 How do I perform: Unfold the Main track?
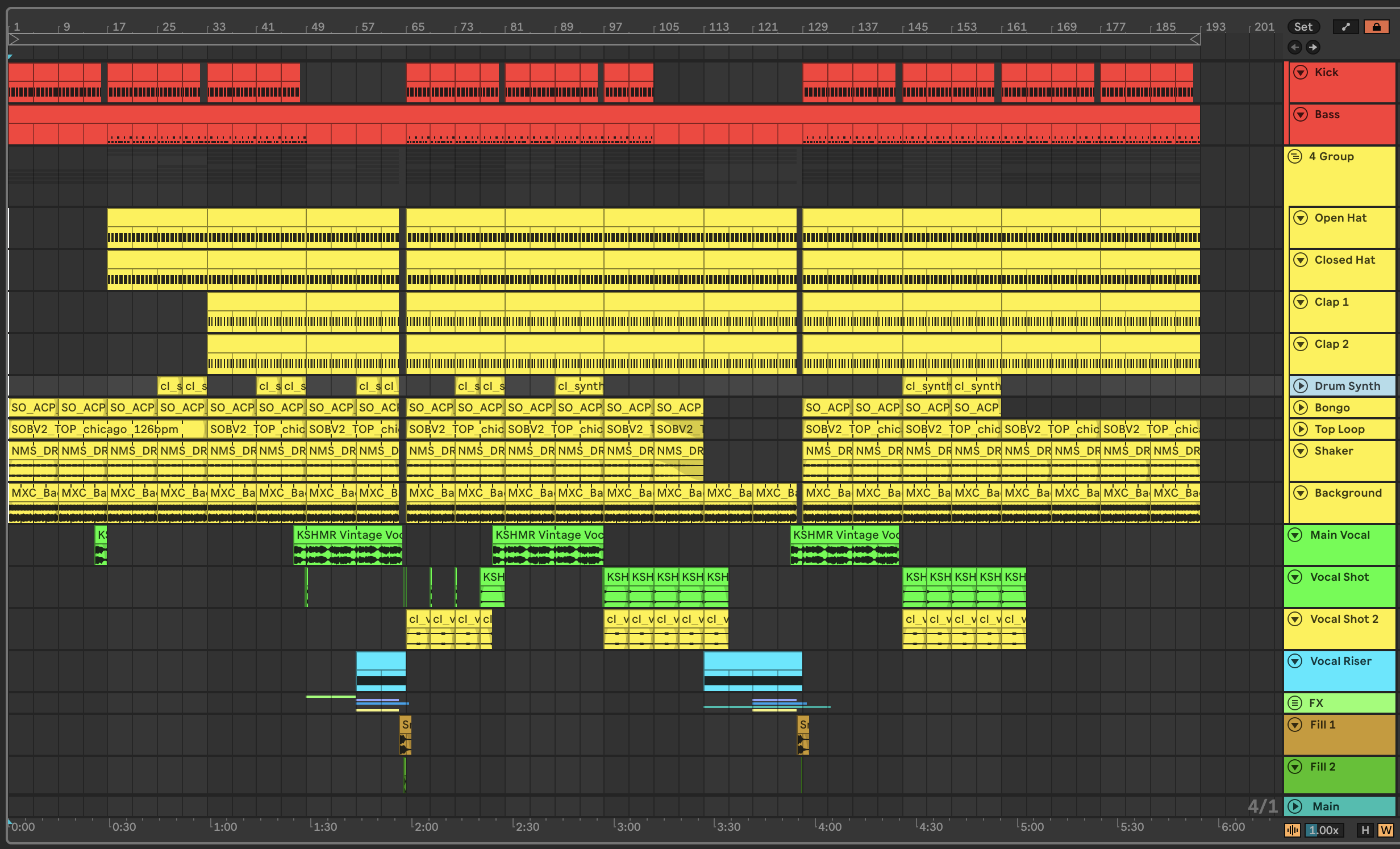[x=1295, y=806]
